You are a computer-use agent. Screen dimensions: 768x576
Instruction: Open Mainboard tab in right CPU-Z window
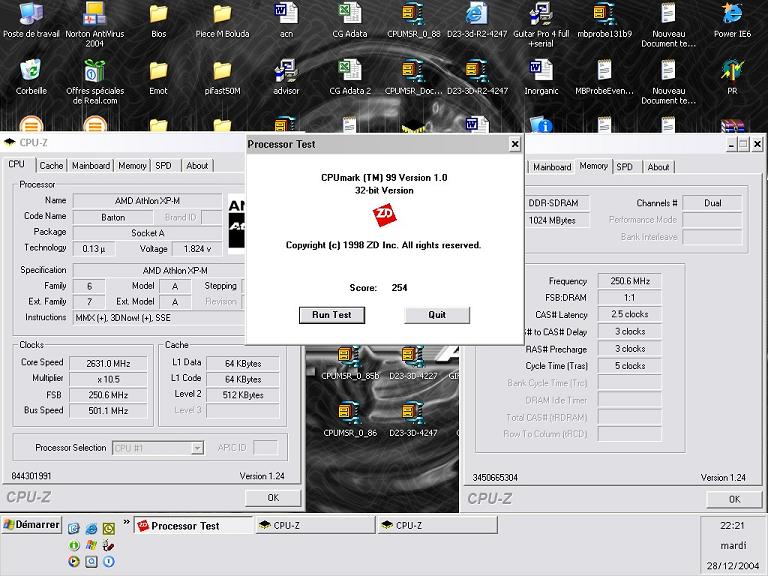pos(552,167)
